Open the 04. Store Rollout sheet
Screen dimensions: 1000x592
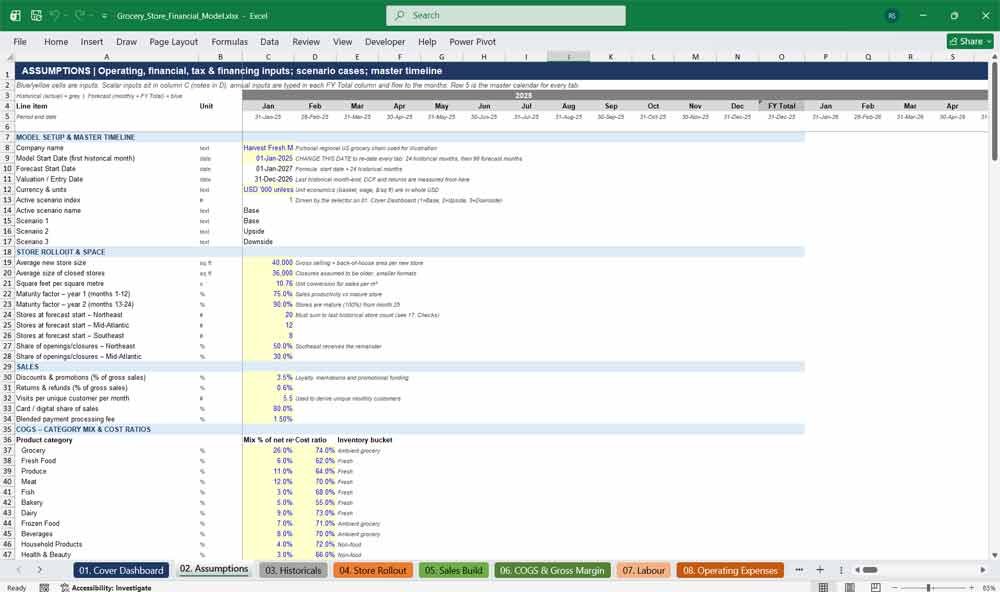[372, 570]
